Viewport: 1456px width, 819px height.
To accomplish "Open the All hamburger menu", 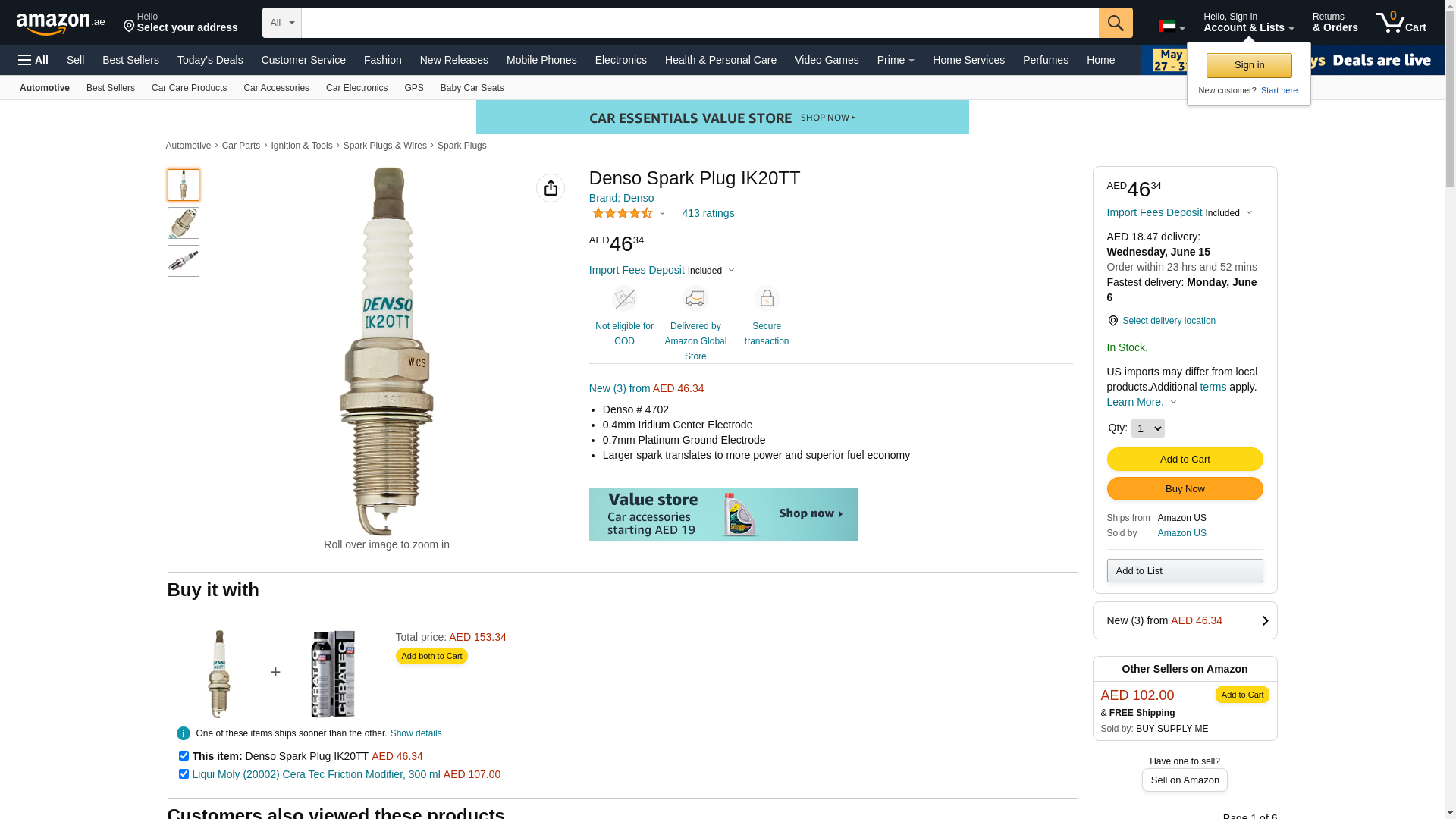I will point(33,60).
